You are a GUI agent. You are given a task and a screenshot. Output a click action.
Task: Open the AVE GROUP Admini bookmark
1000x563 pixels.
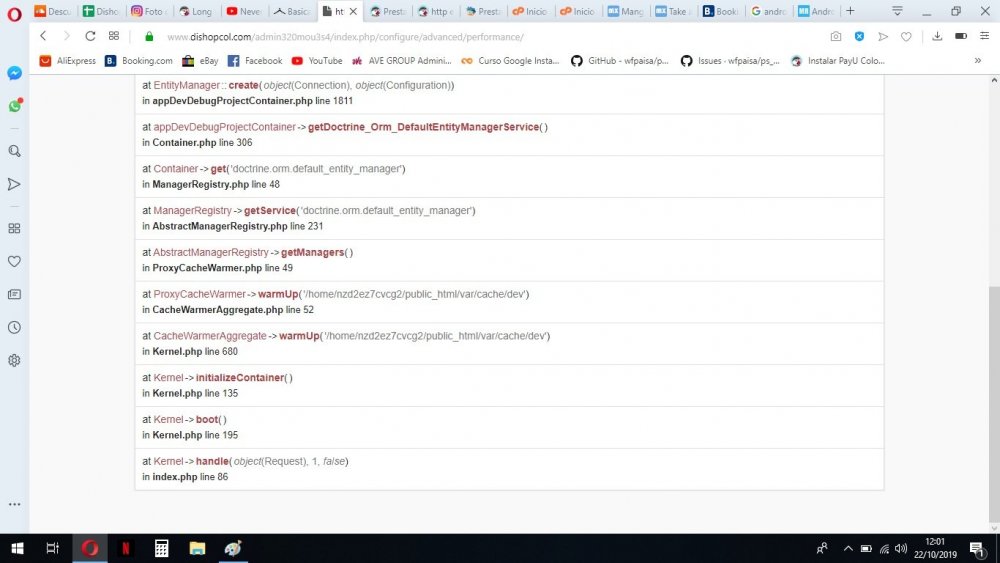(401, 61)
